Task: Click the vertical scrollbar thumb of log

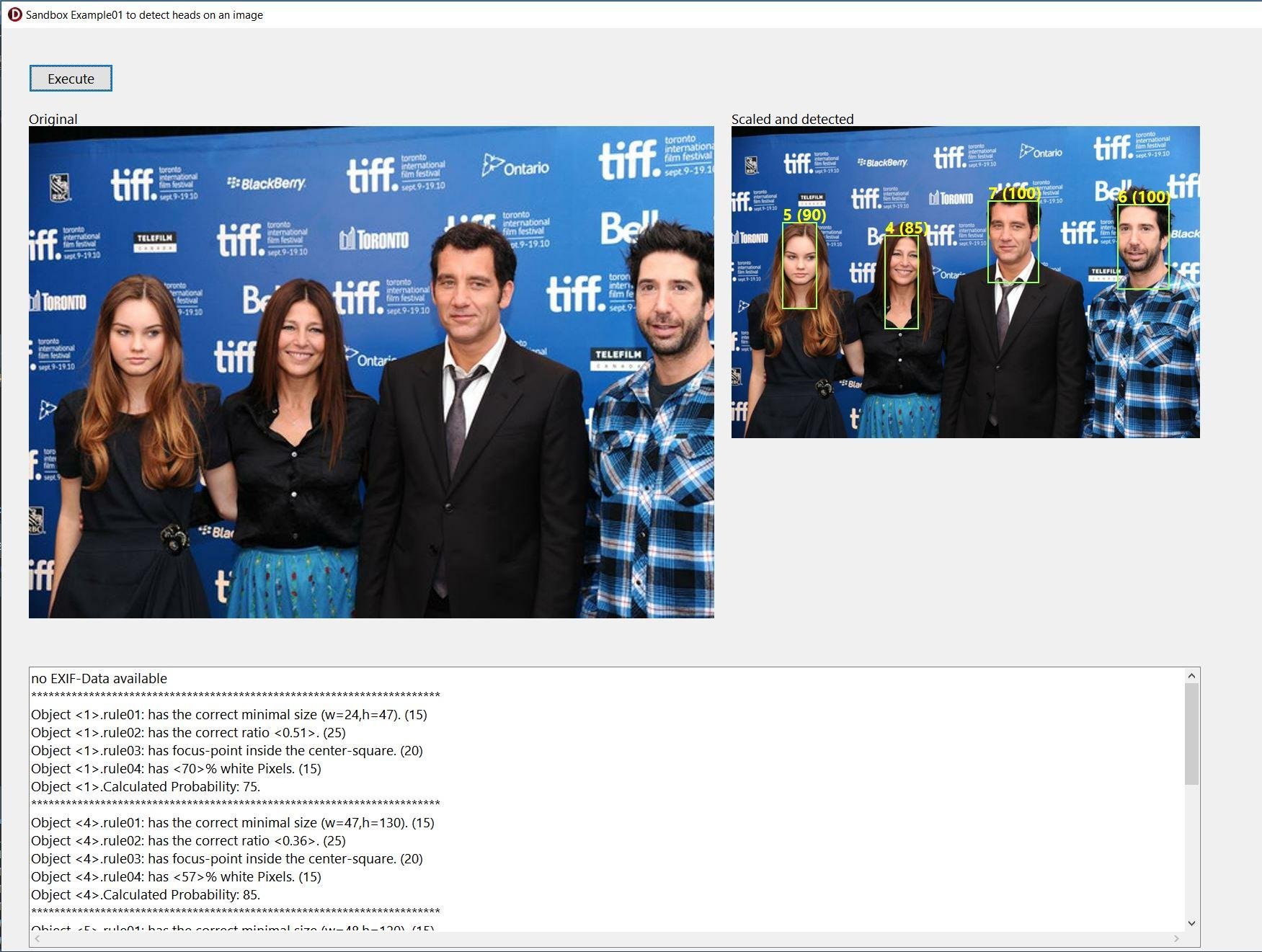Action: pos(1191,734)
